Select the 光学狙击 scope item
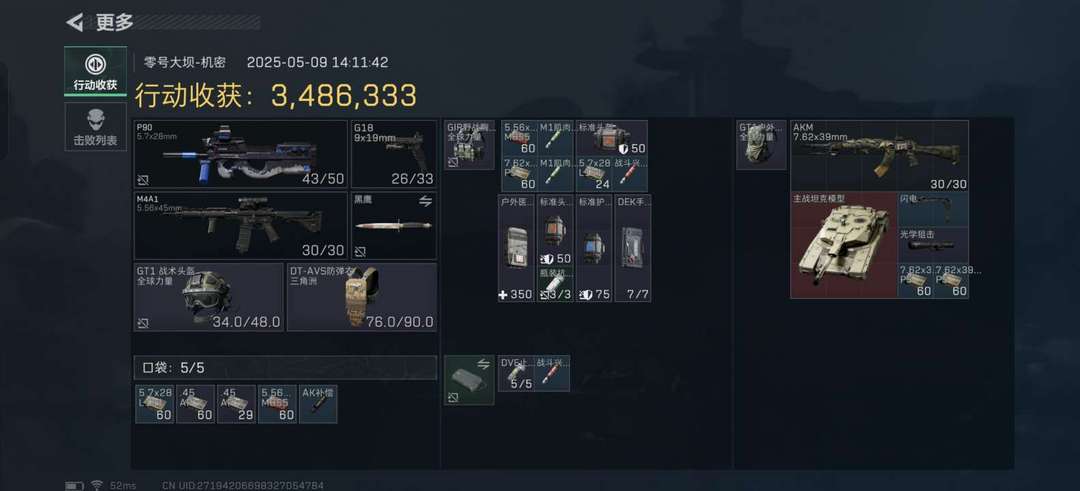Image resolution: width=1080 pixels, height=491 pixels. pyautogui.click(x=933, y=245)
